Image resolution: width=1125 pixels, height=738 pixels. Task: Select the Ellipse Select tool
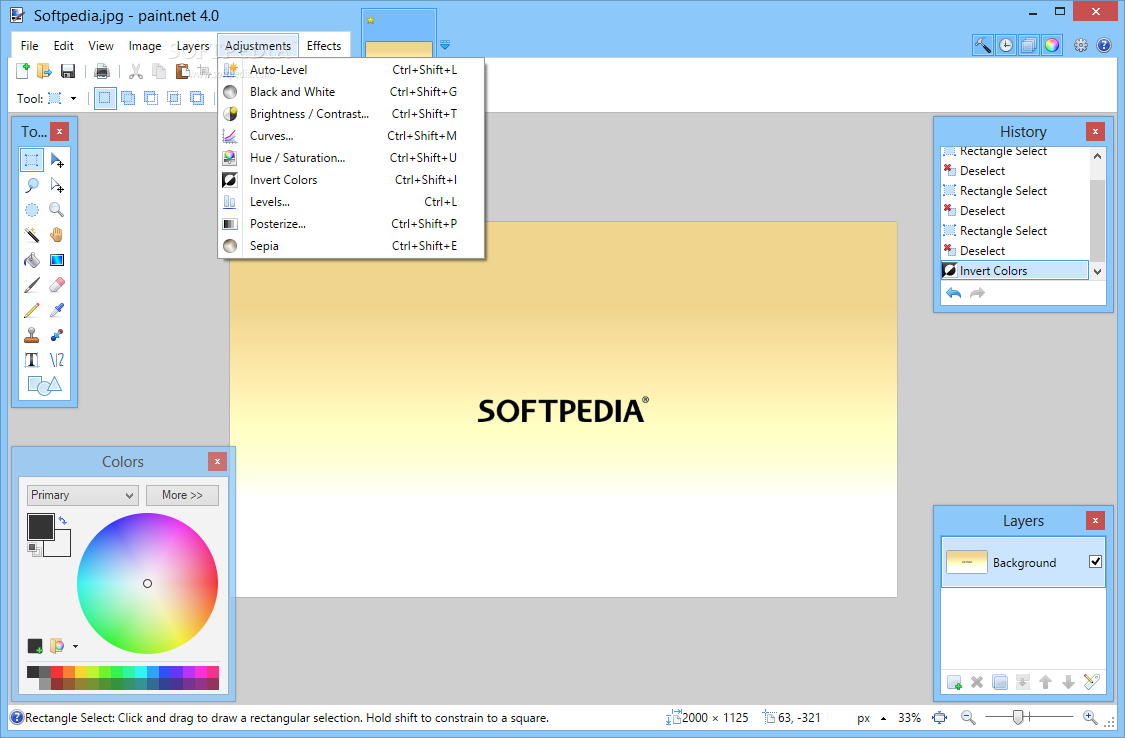(32, 210)
